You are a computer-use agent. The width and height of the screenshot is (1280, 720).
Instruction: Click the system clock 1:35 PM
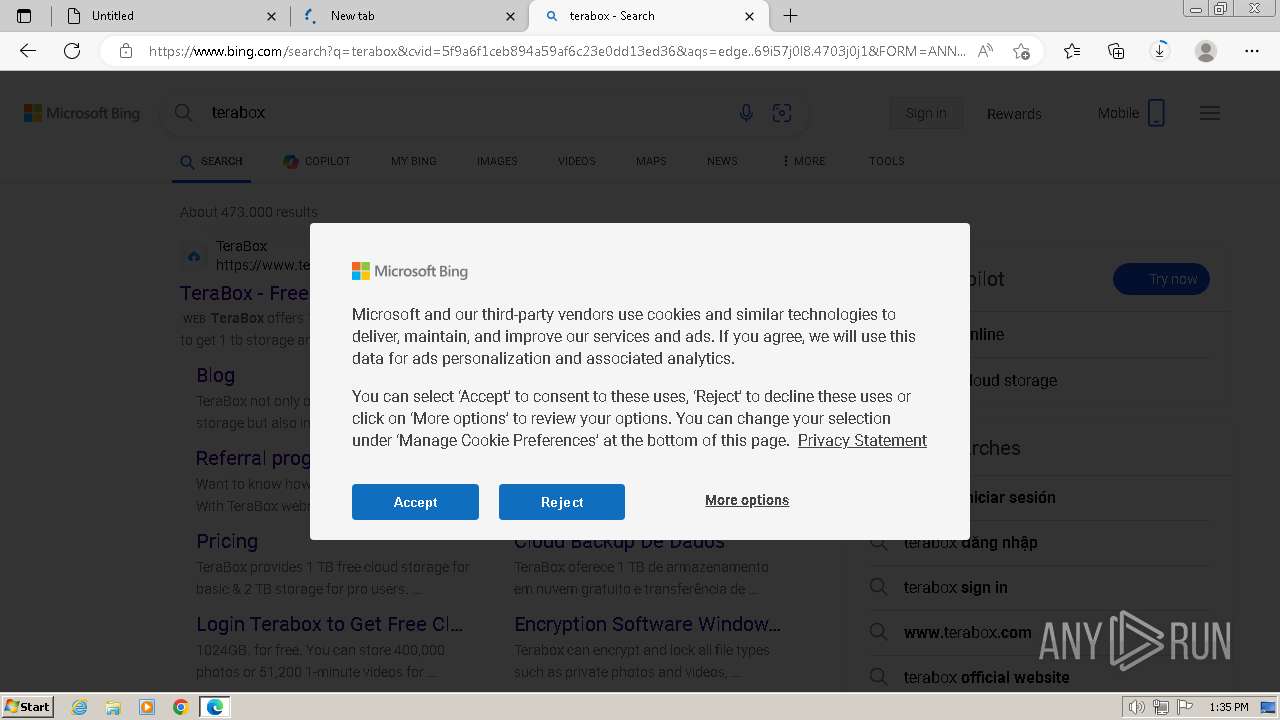pos(1229,707)
